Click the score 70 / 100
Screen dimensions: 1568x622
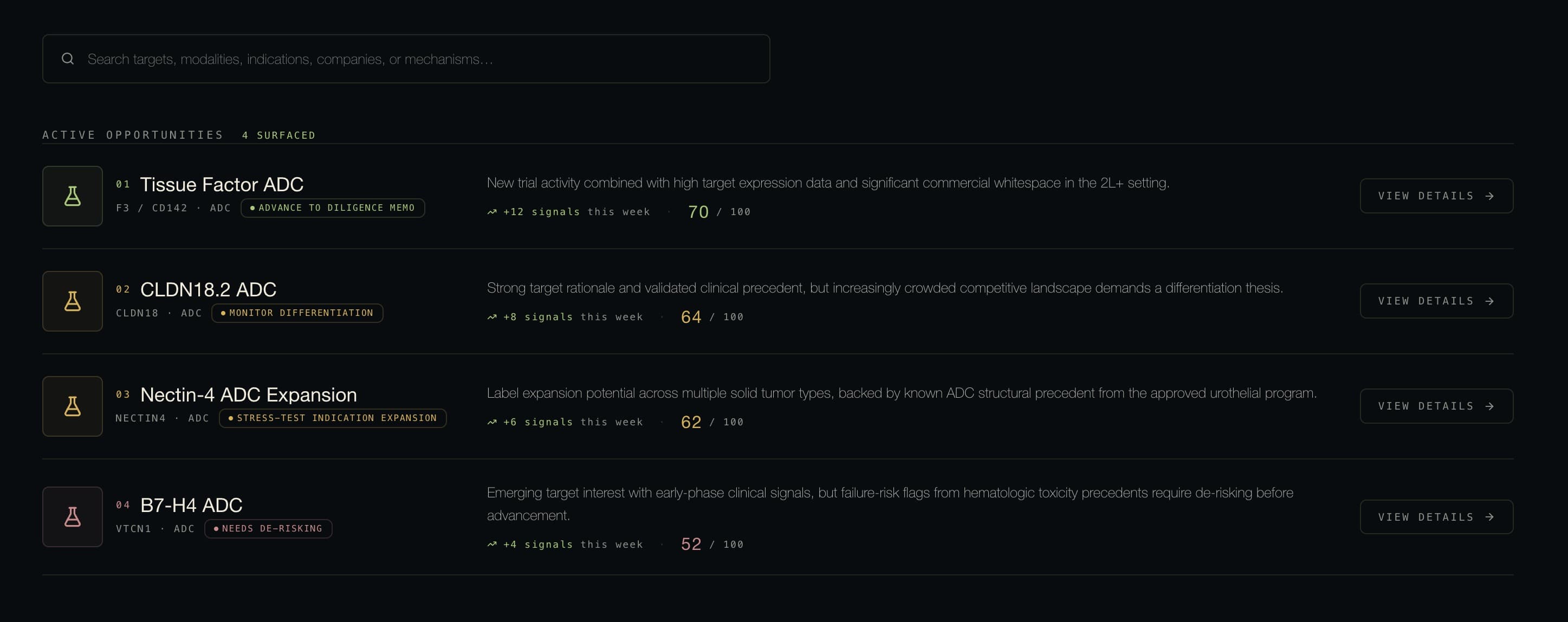click(x=719, y=212)
